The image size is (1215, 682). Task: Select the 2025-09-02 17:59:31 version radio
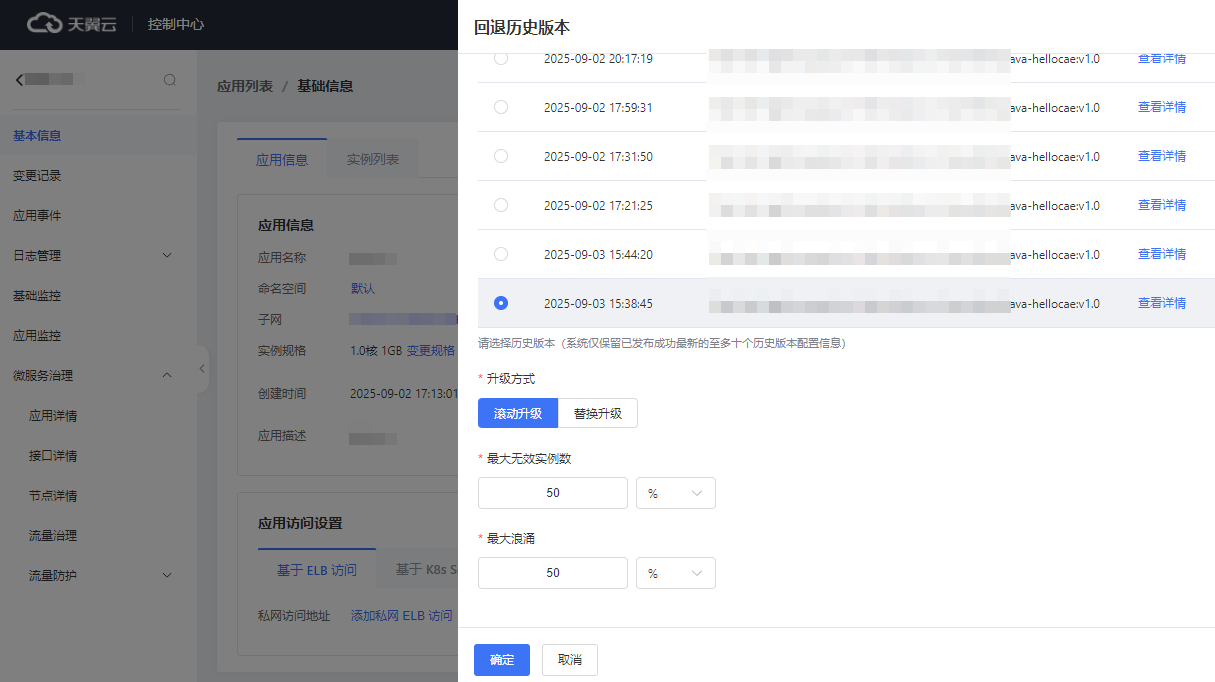coord(501,107)
